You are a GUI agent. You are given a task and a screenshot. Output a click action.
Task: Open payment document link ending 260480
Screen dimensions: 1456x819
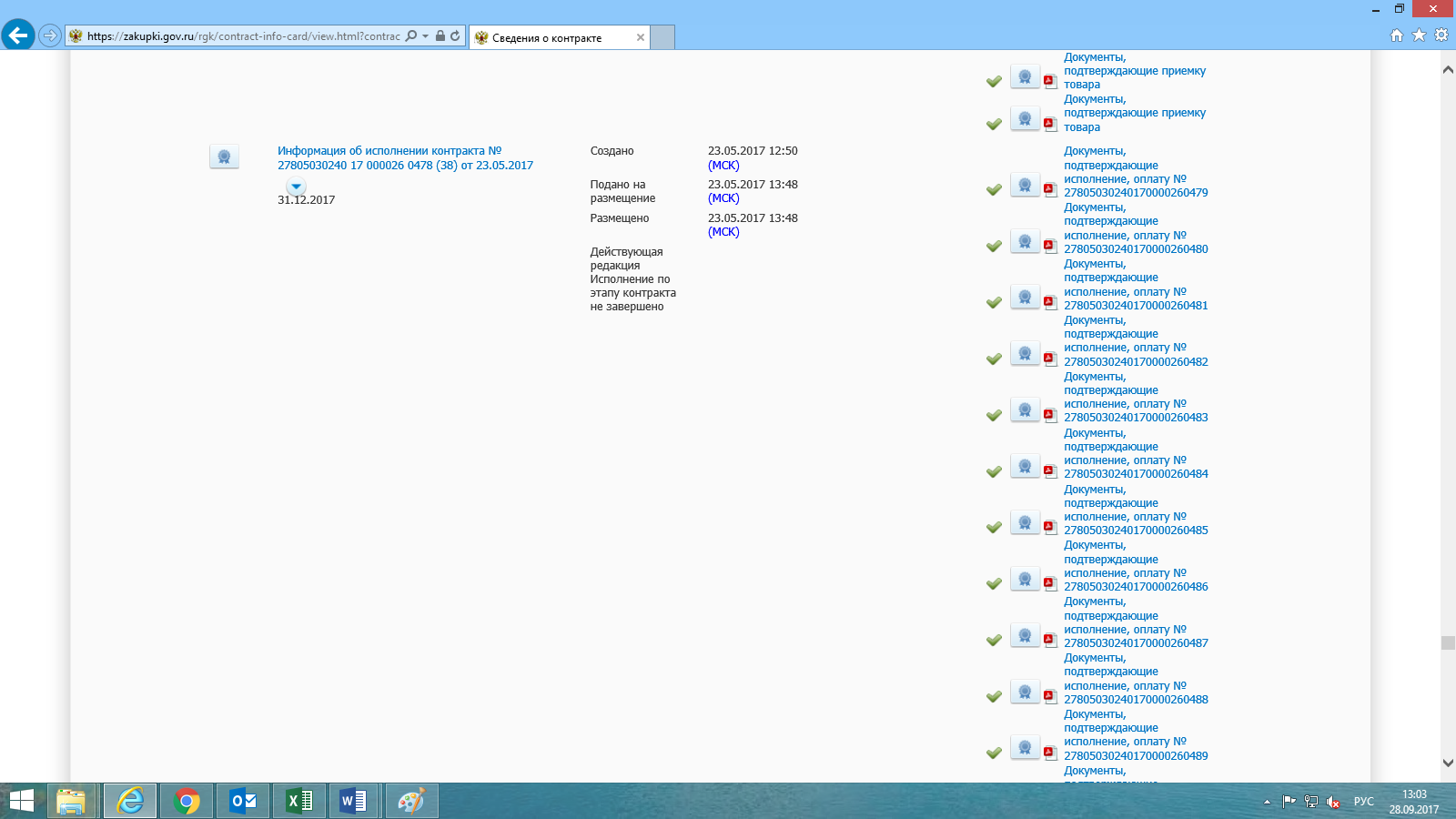coord(1136,228)
